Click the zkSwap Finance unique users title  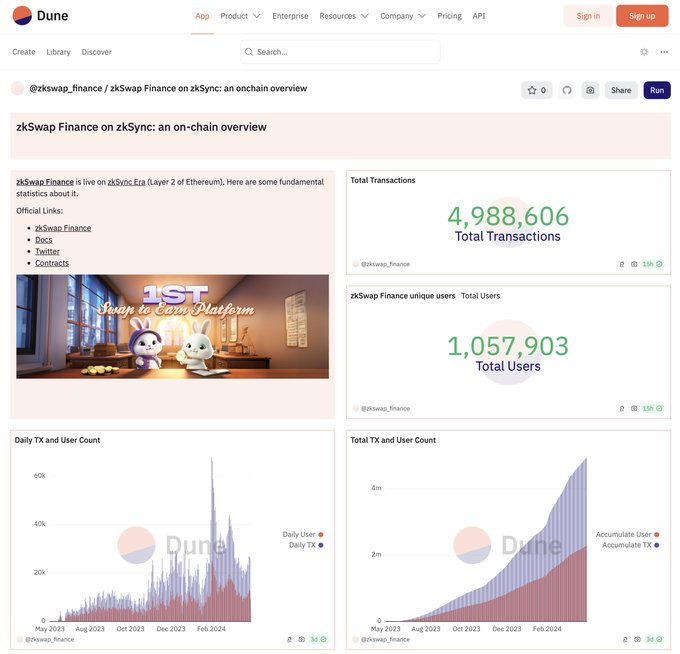pyautogui.click(x=402, y=296)
